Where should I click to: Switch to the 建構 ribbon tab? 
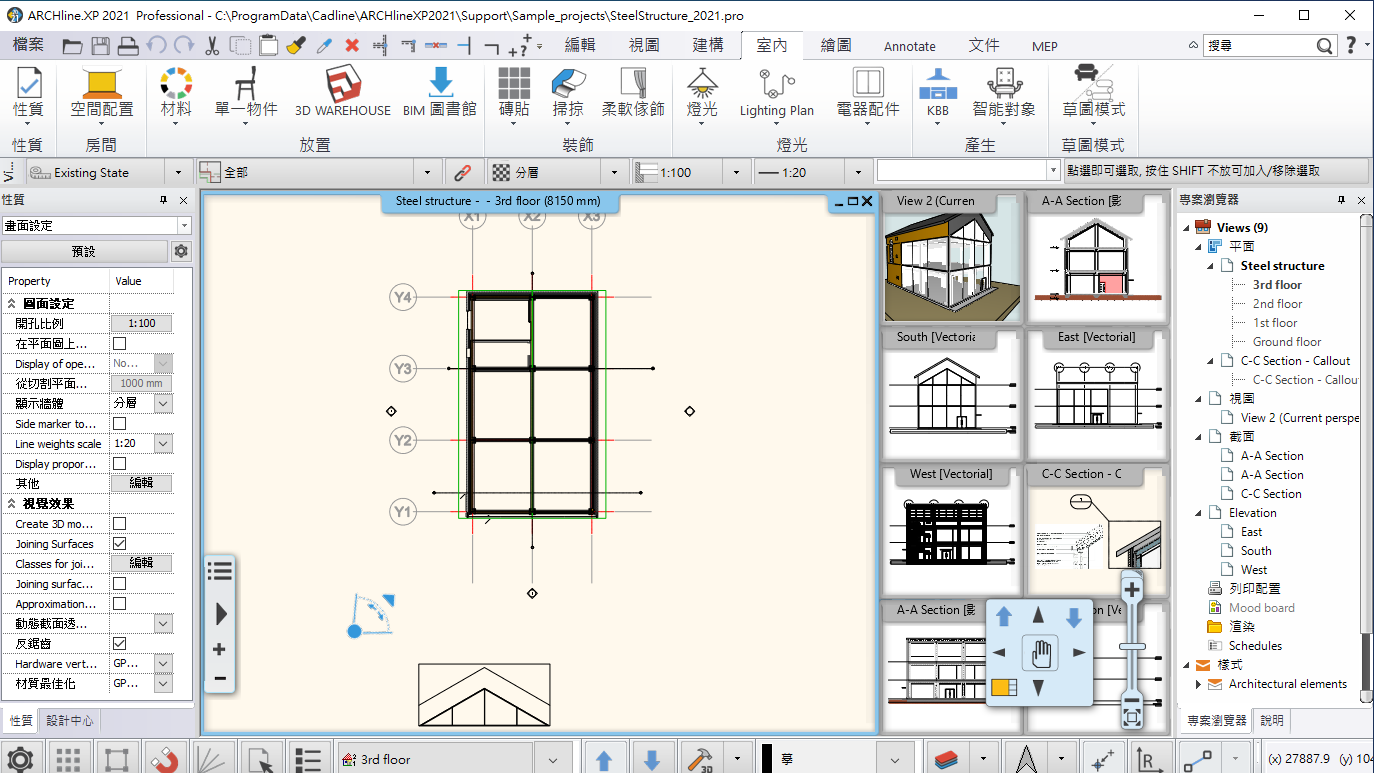tap(707, 45)
